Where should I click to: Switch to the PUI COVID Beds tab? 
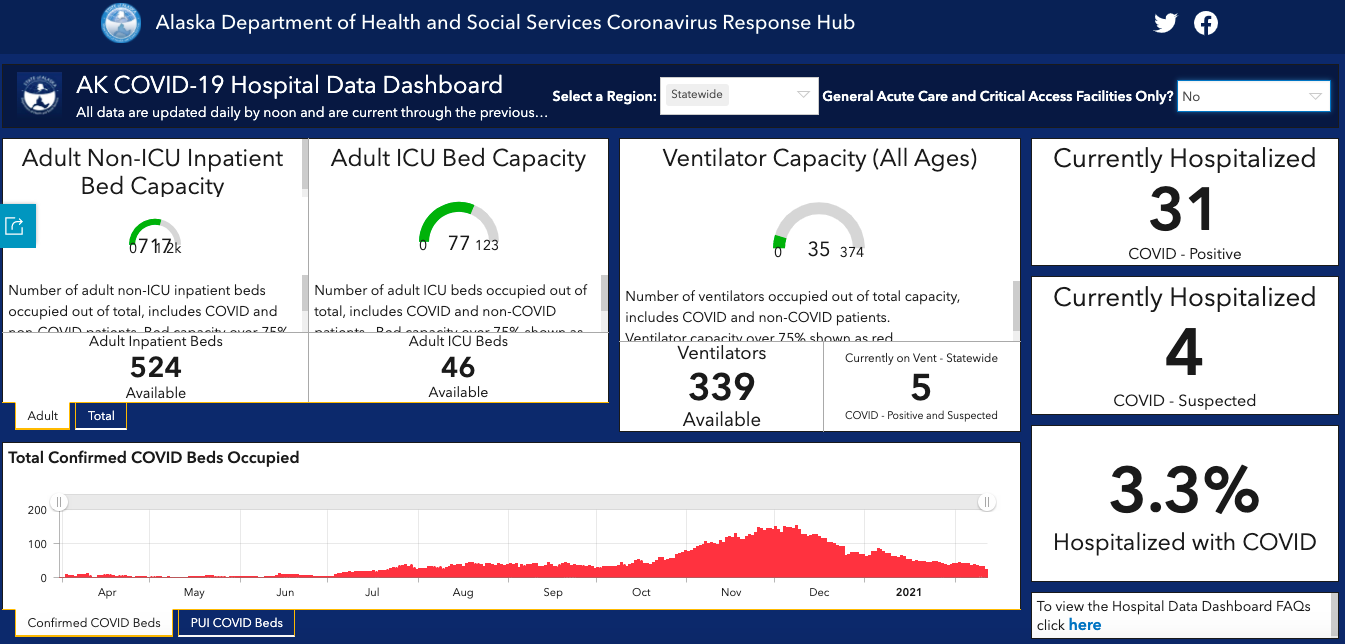236,623
